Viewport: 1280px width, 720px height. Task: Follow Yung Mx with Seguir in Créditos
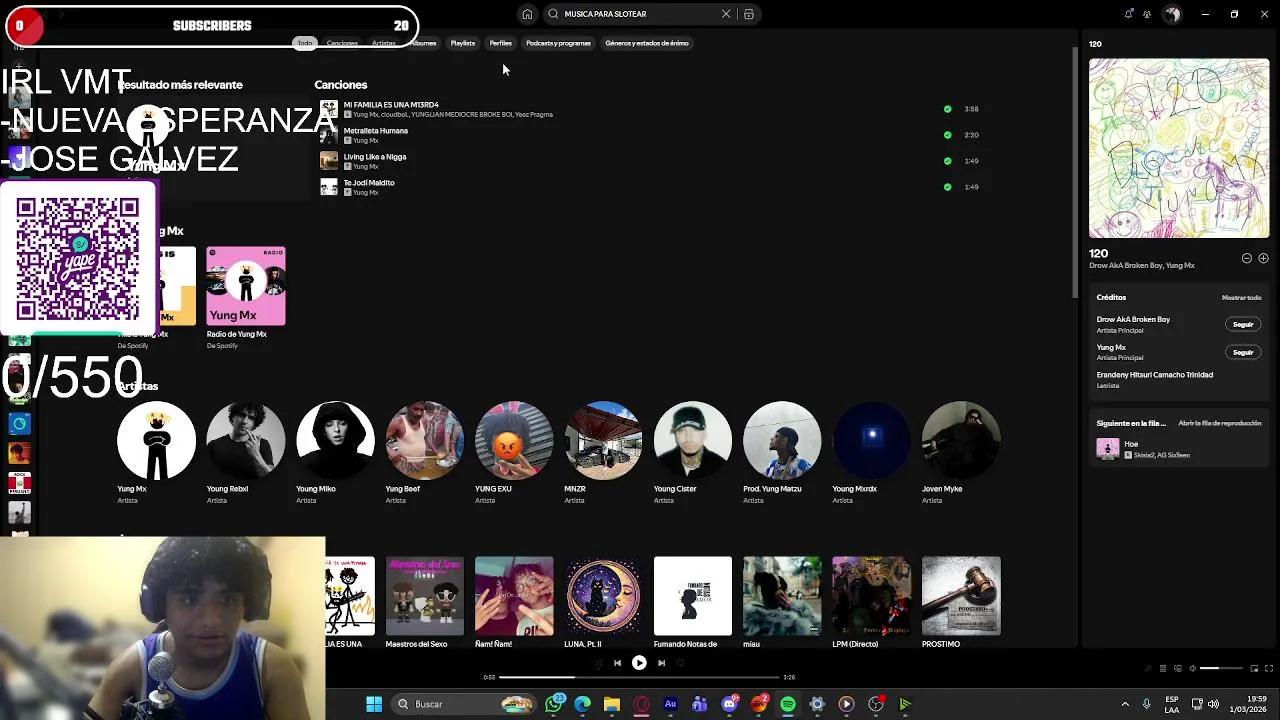click(x=1243, y=352)
